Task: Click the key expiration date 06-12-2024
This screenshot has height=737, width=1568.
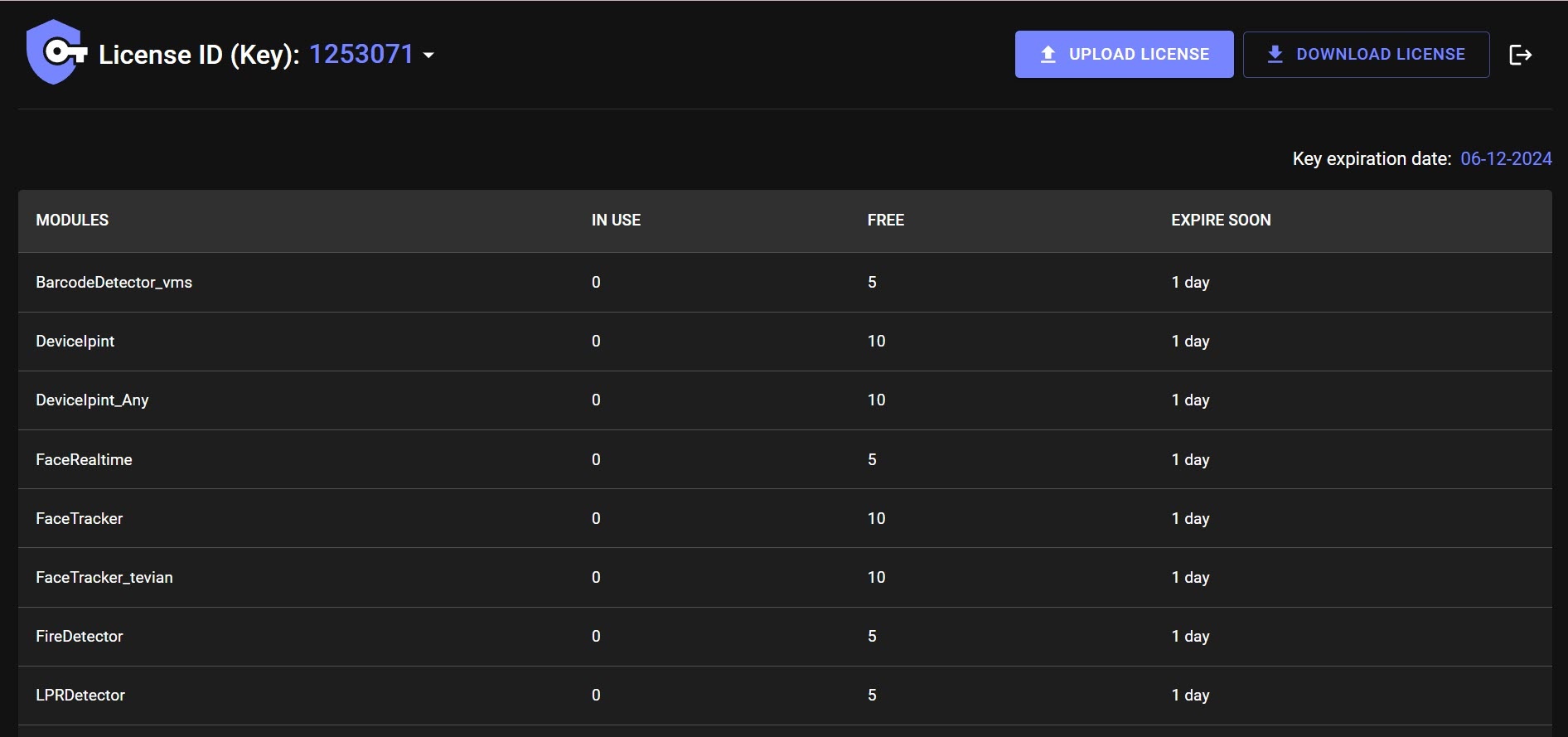Action: point(1505,159)
